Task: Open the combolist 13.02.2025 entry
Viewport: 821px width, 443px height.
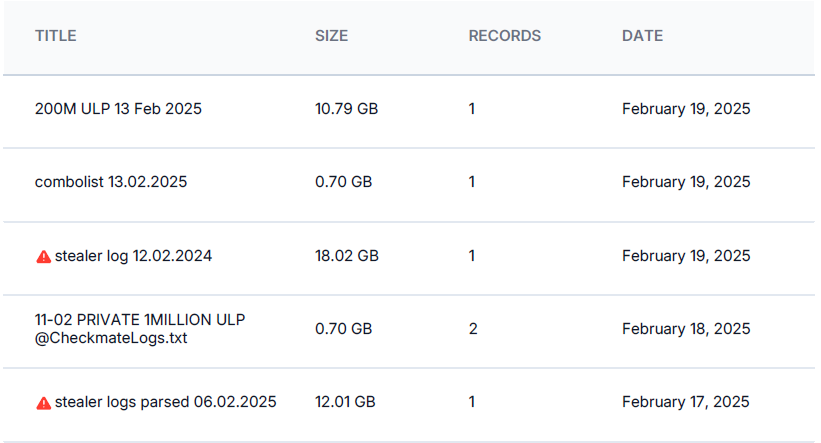Action: click(111, 182)
